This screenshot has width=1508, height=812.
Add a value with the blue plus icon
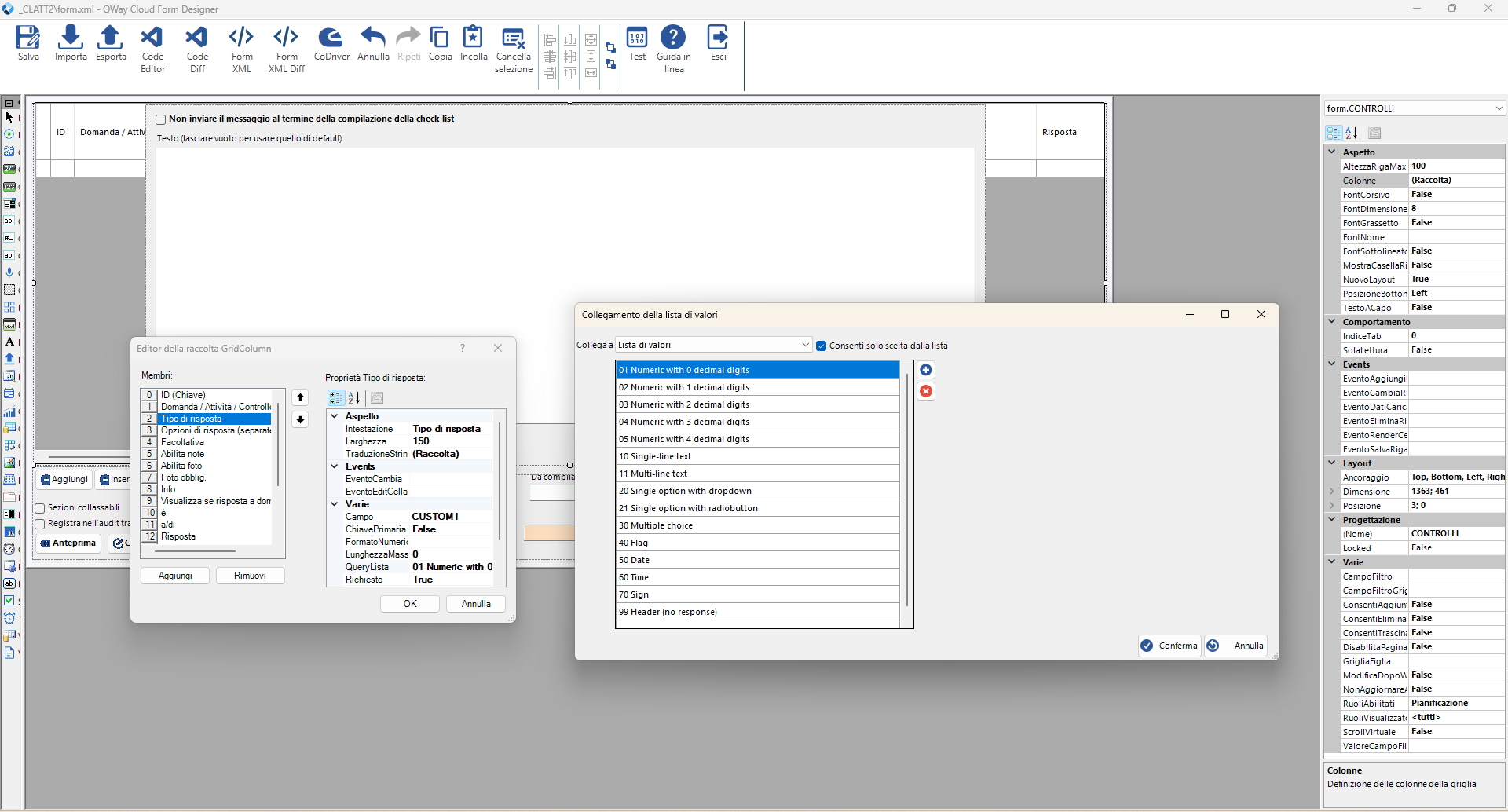[926, 370]
